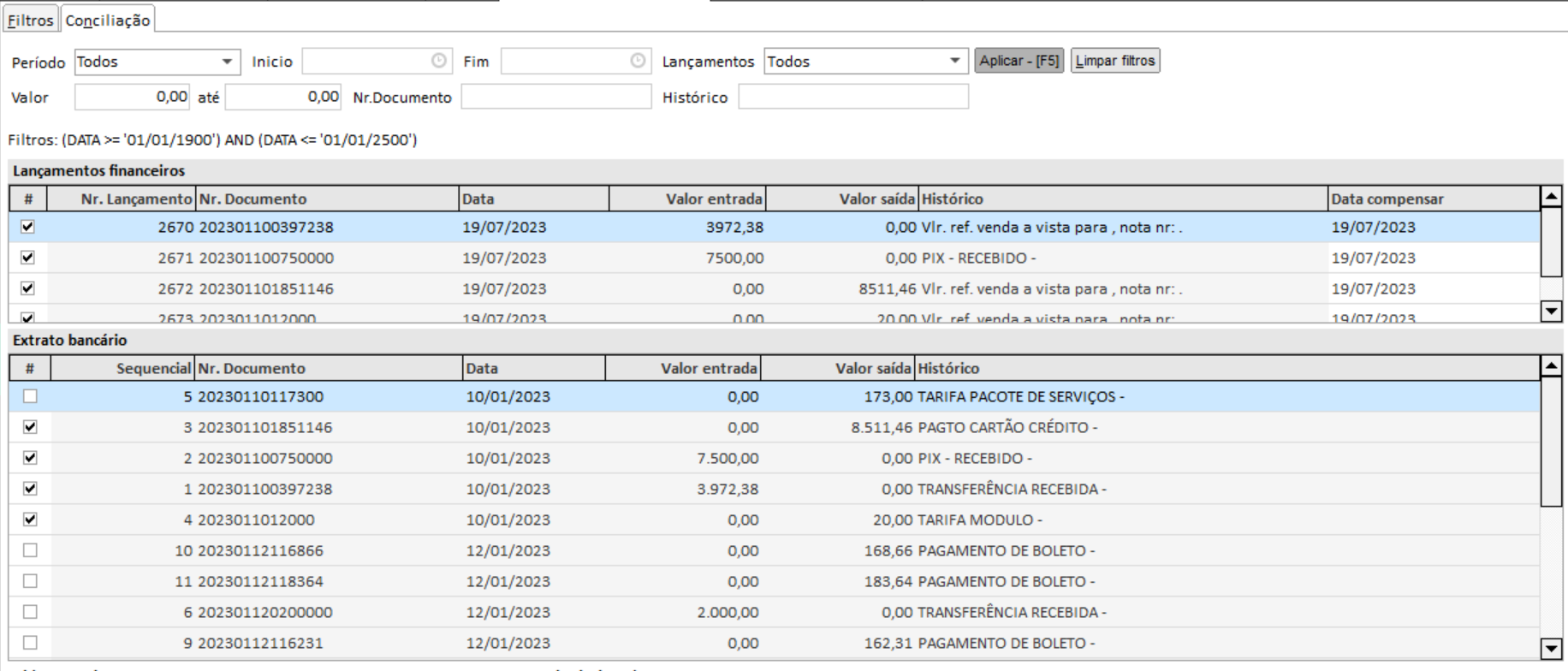Click value 8511,46 in lançamento 2672

click(x=888, y=289)
